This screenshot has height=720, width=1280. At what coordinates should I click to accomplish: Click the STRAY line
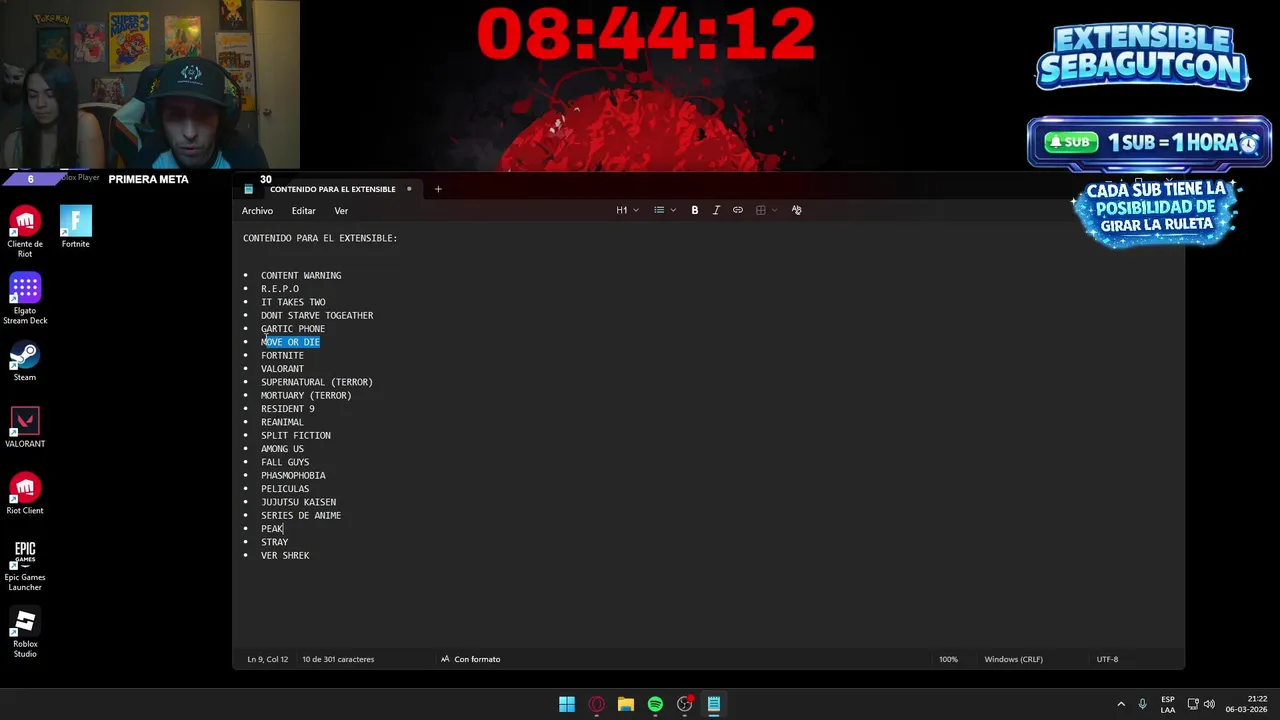274,542
